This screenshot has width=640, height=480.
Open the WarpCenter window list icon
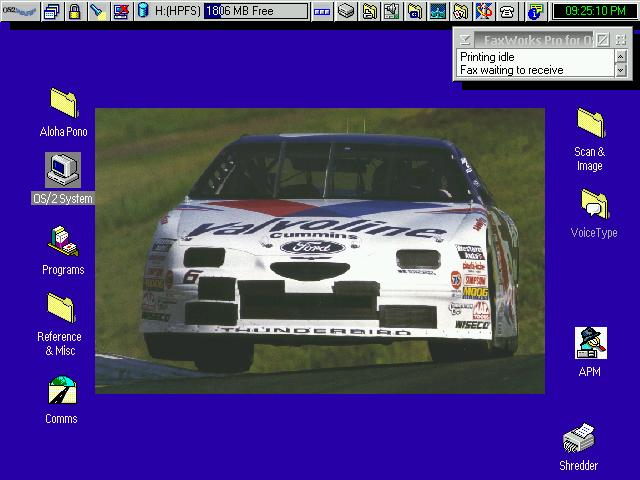(x=52, y=11)
